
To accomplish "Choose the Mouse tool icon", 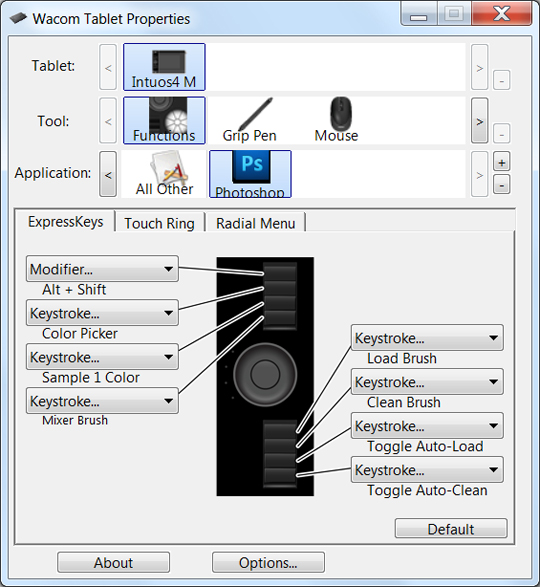I will pyautogui.click(x=336, y=120).
